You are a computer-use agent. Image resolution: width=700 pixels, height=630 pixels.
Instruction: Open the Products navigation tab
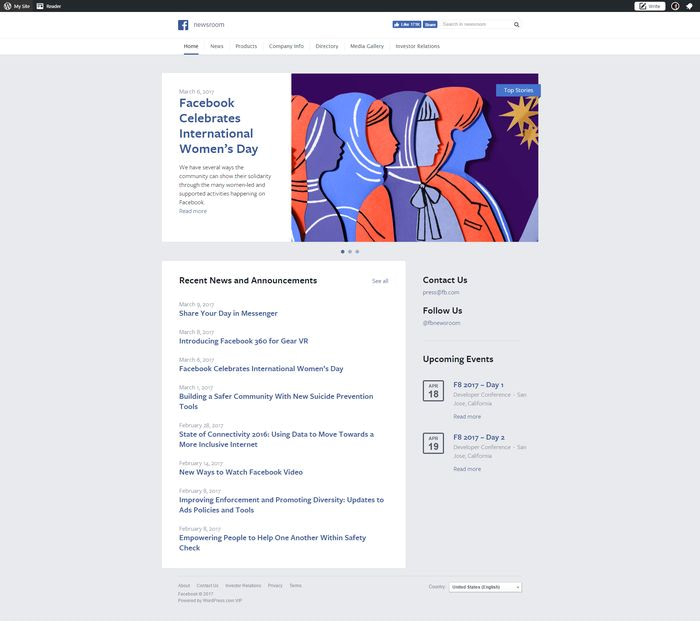246,46
